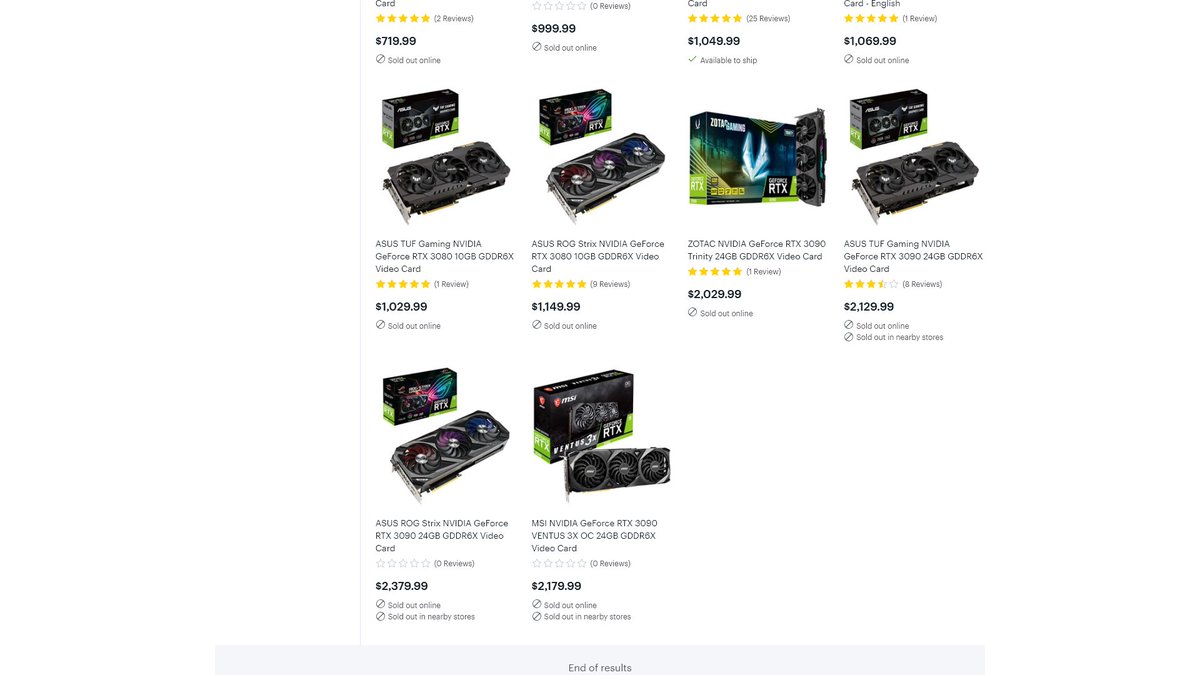Click ASUS TUF Gaming RTX 3090 24GB title
The height and width of the screenshot is (675, 1200).
[x=913, y=256]
